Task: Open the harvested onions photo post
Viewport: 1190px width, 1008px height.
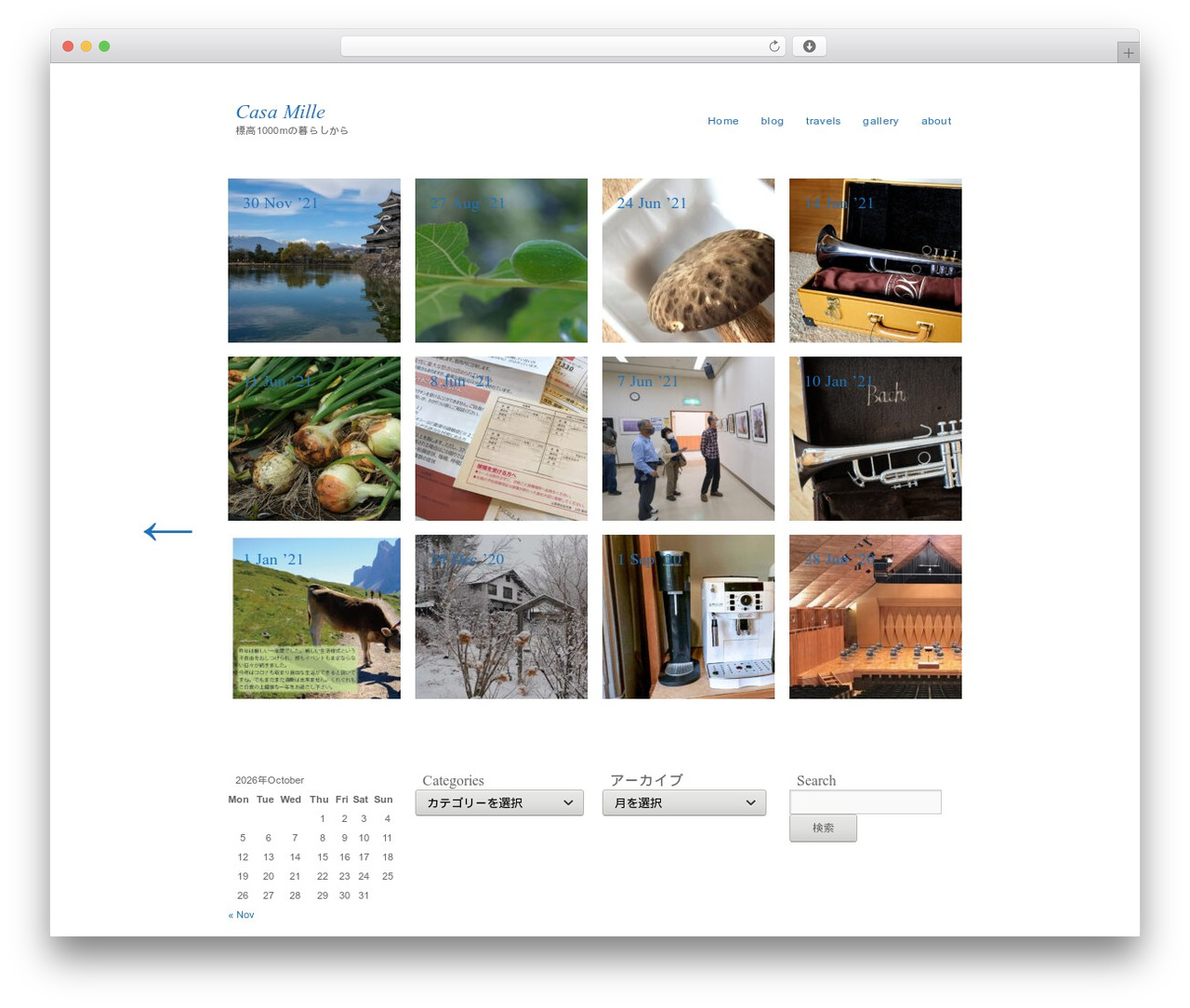Action: tap(314, 439)
